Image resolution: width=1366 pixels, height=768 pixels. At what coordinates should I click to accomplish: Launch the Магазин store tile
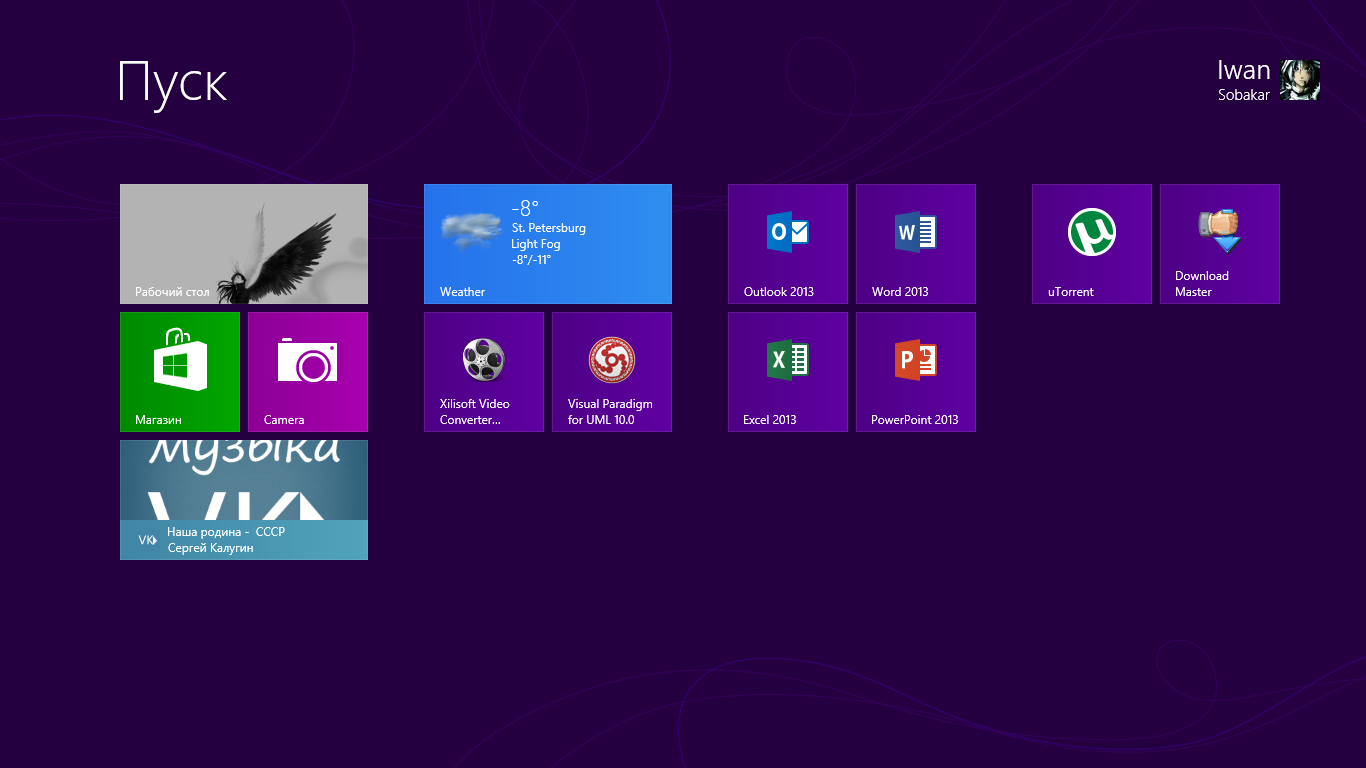click(x=180, y=372)
